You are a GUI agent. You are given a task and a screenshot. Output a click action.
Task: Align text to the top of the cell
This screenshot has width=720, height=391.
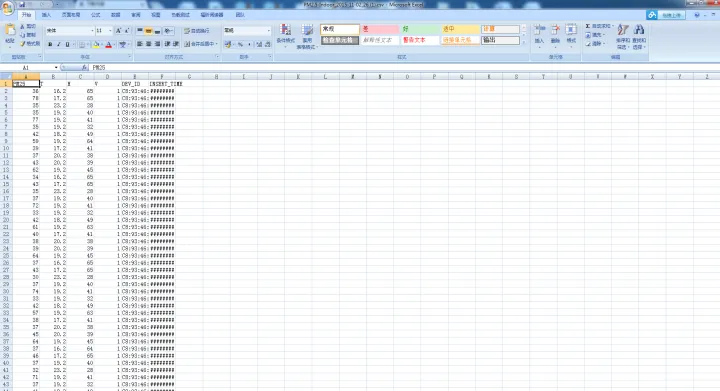(x=140, y=31)
